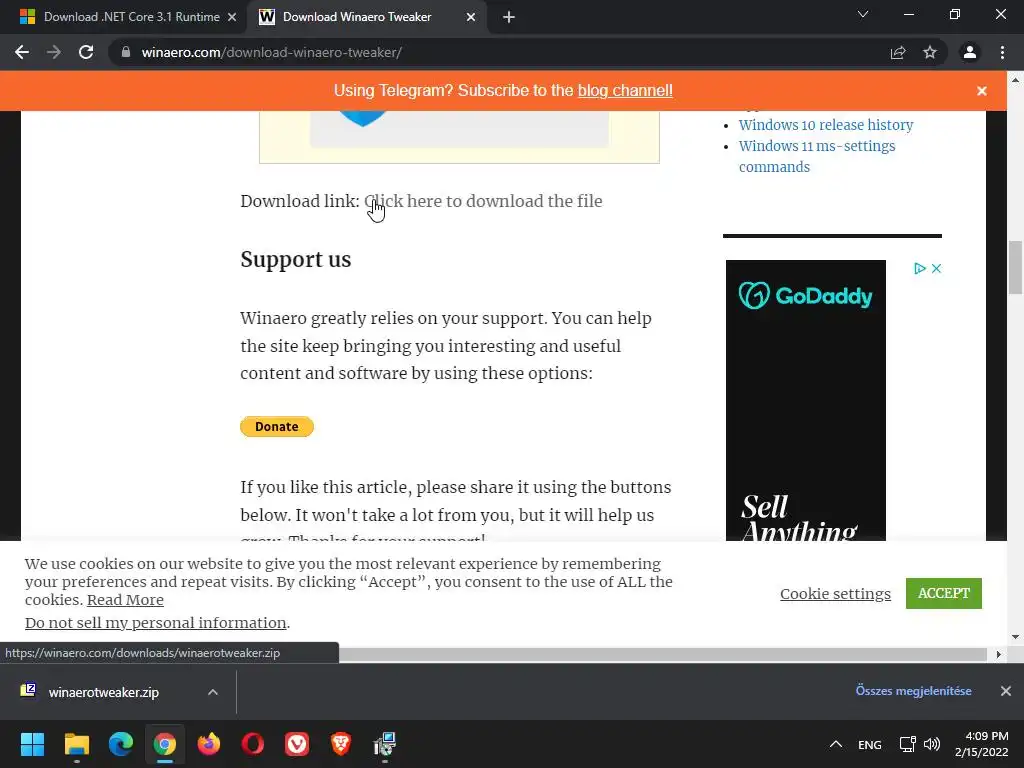Click Do not sell my personal information

coord(155,622)
